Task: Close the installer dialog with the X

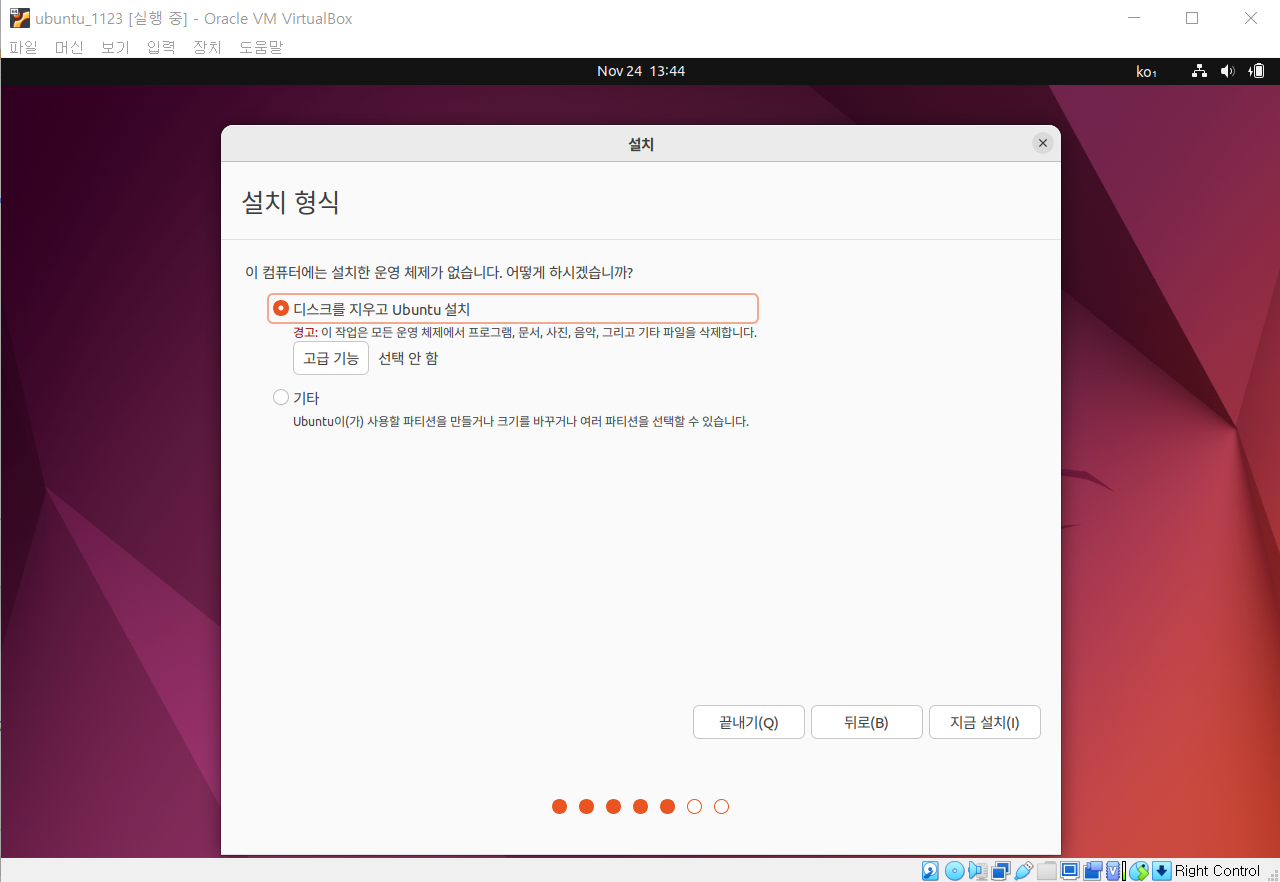Action: [1043, 143]
